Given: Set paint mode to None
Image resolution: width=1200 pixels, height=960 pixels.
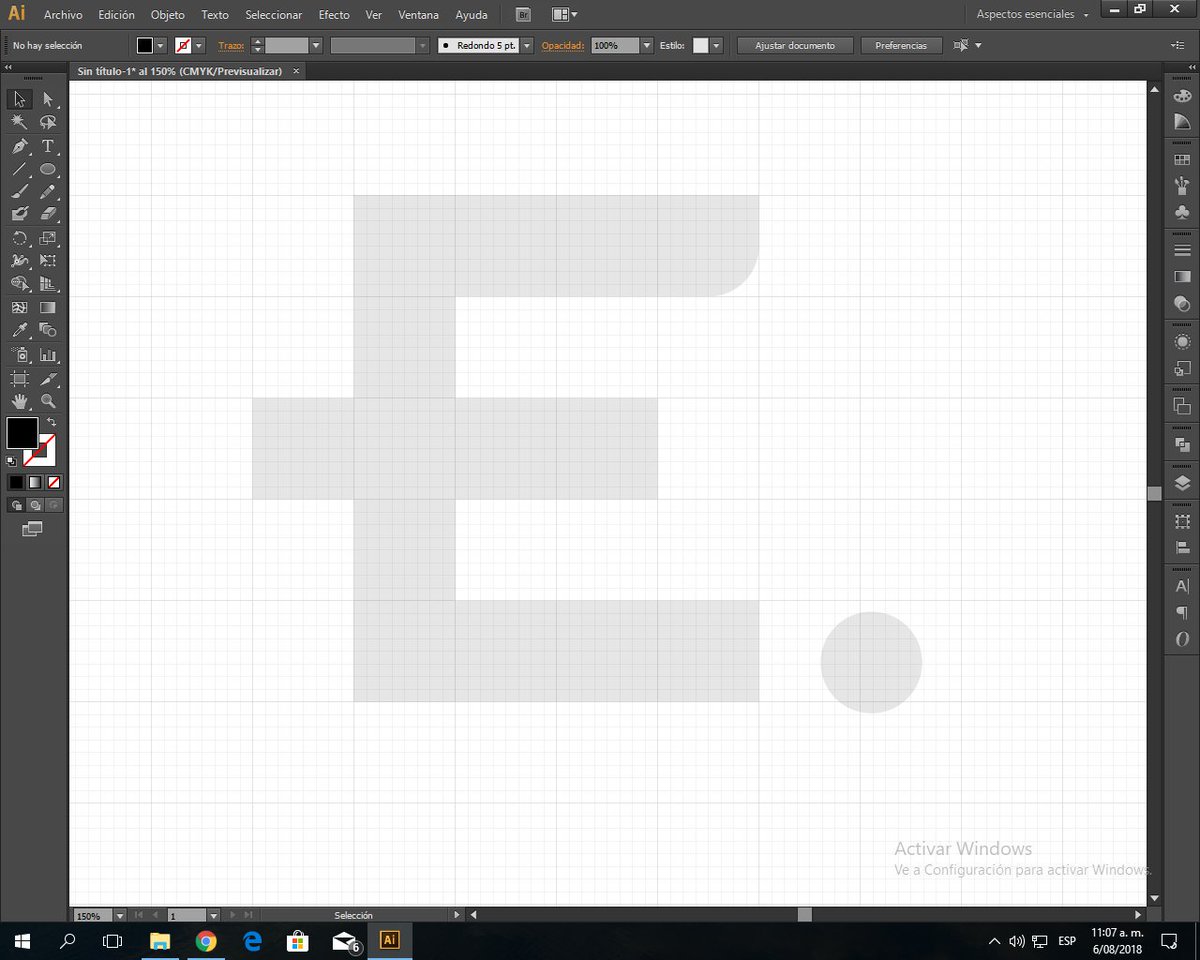Looking at the screenshot, I should pos(54,482).
